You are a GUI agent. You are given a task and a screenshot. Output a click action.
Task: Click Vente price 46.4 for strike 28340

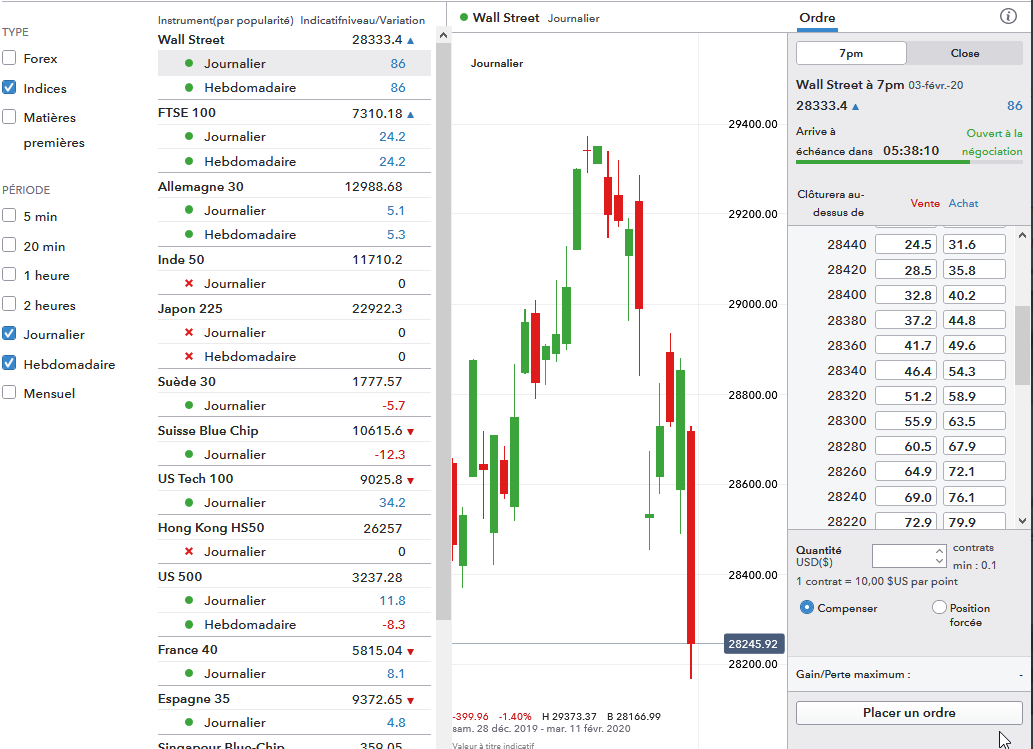point(907,371)
